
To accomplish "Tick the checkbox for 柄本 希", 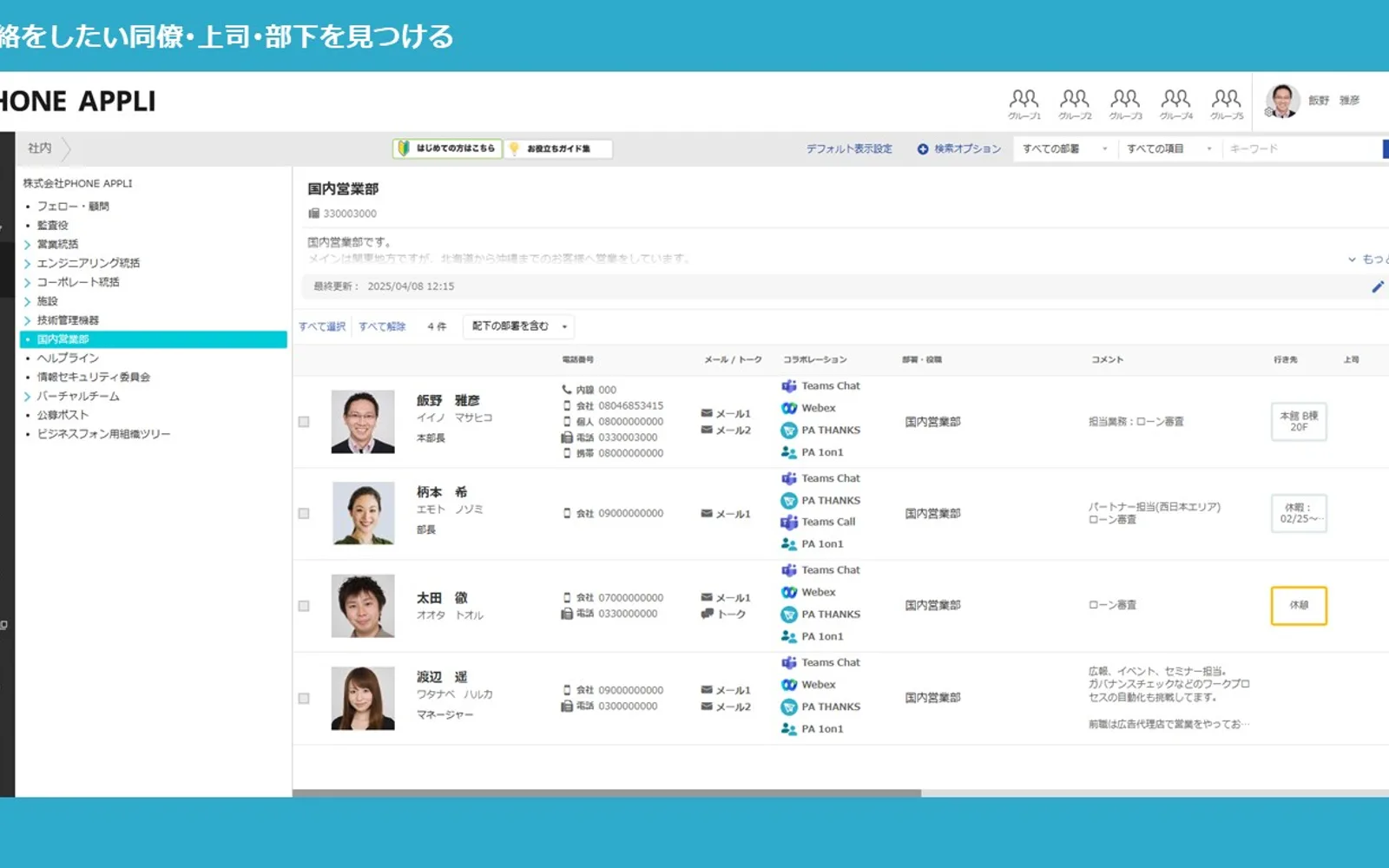I will pyautogui.click(x=304, y=514).
